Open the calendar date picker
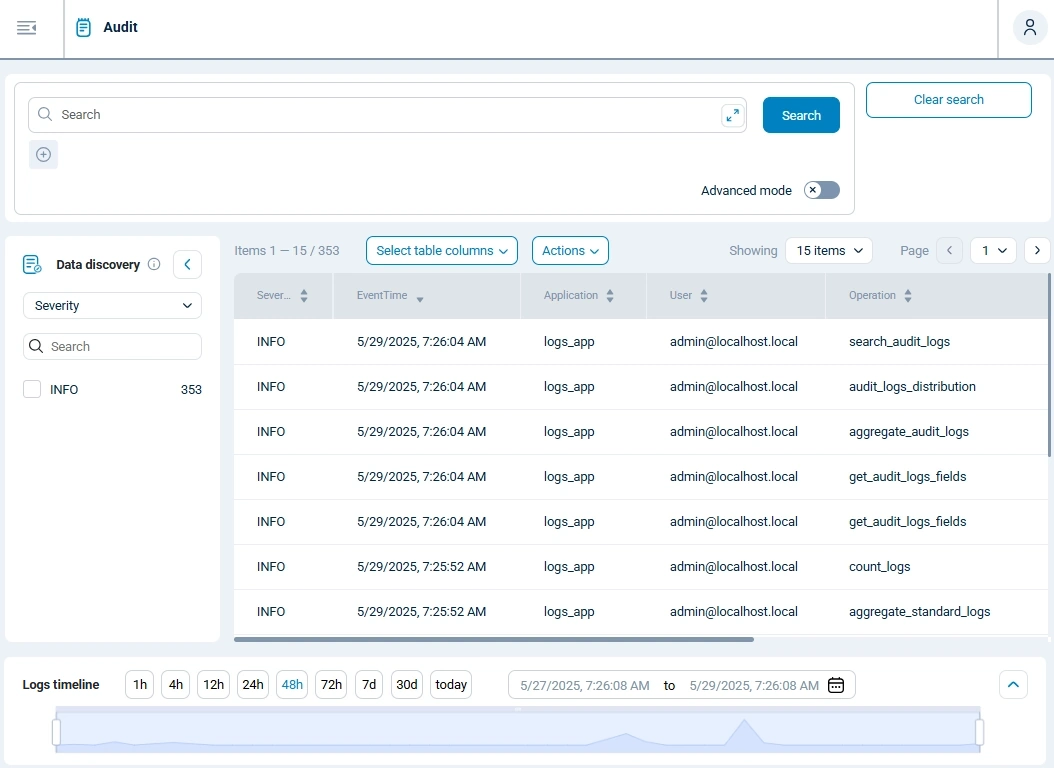The height and width of the screenshot is (768, 1054). click(x=836, y=685)
